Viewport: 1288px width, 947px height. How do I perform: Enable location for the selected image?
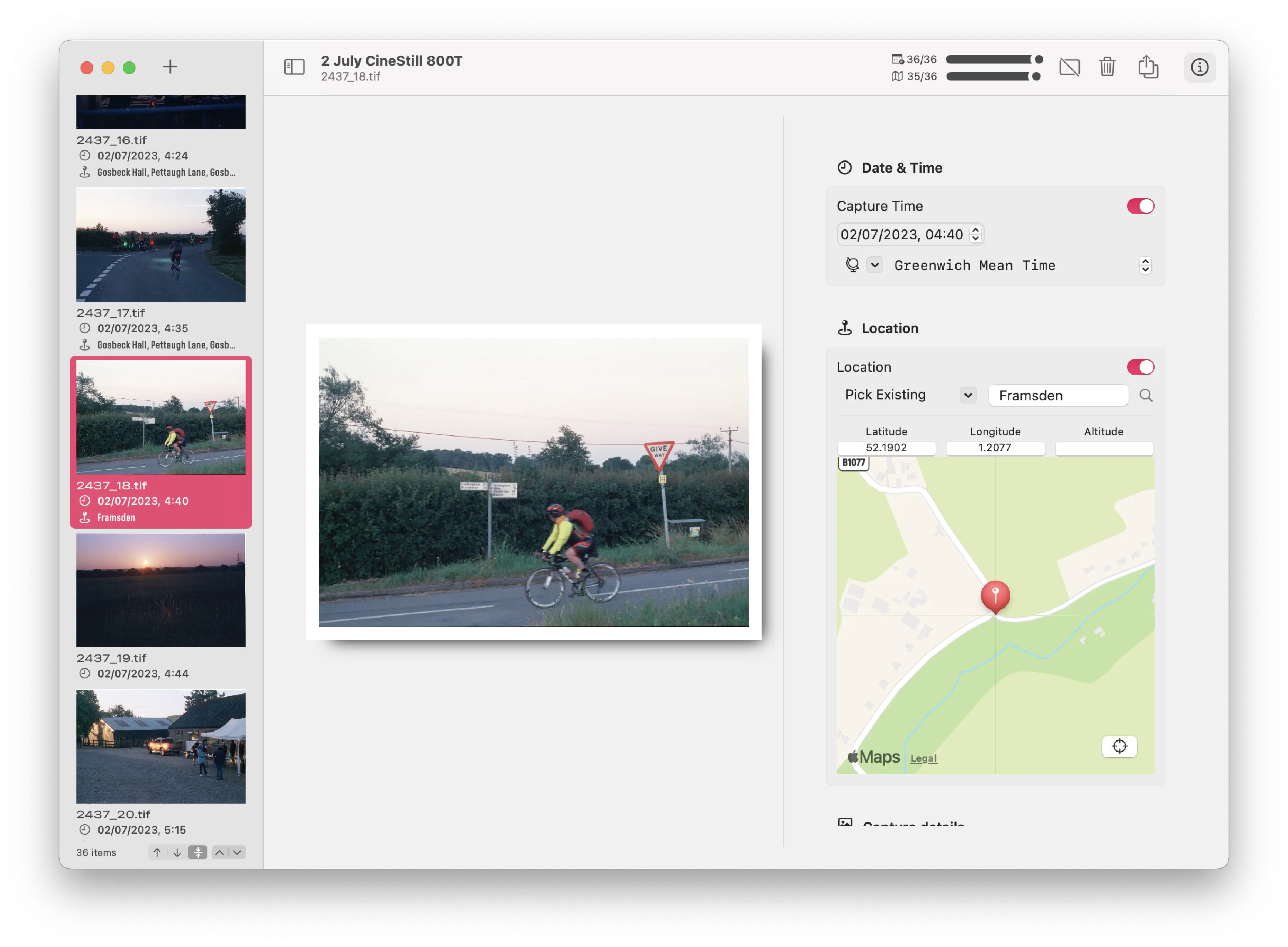1139,366
